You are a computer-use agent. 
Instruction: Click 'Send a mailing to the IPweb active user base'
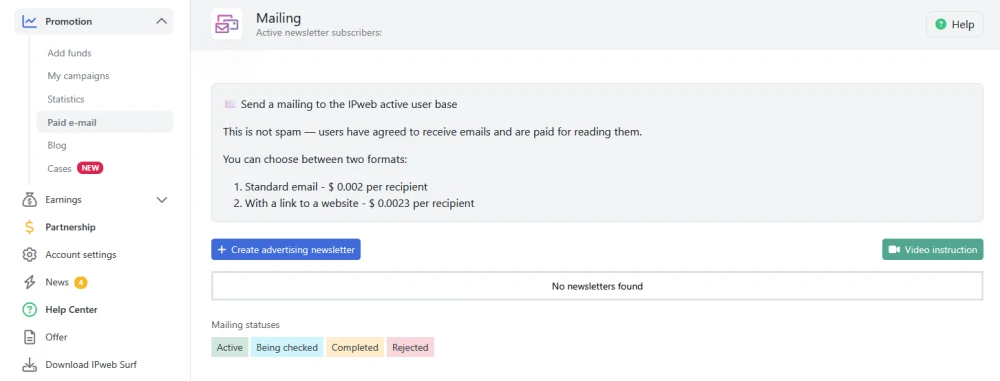click(349, 104)
